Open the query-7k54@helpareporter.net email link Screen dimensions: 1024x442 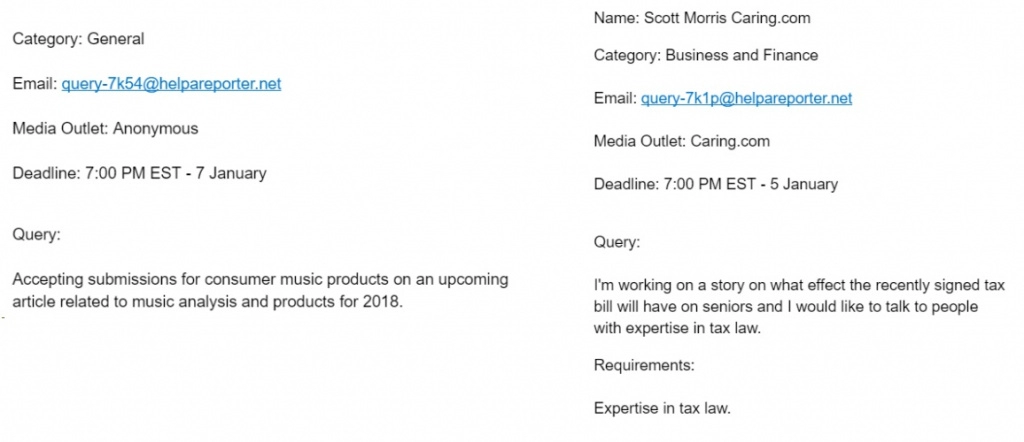pos(171,84)
